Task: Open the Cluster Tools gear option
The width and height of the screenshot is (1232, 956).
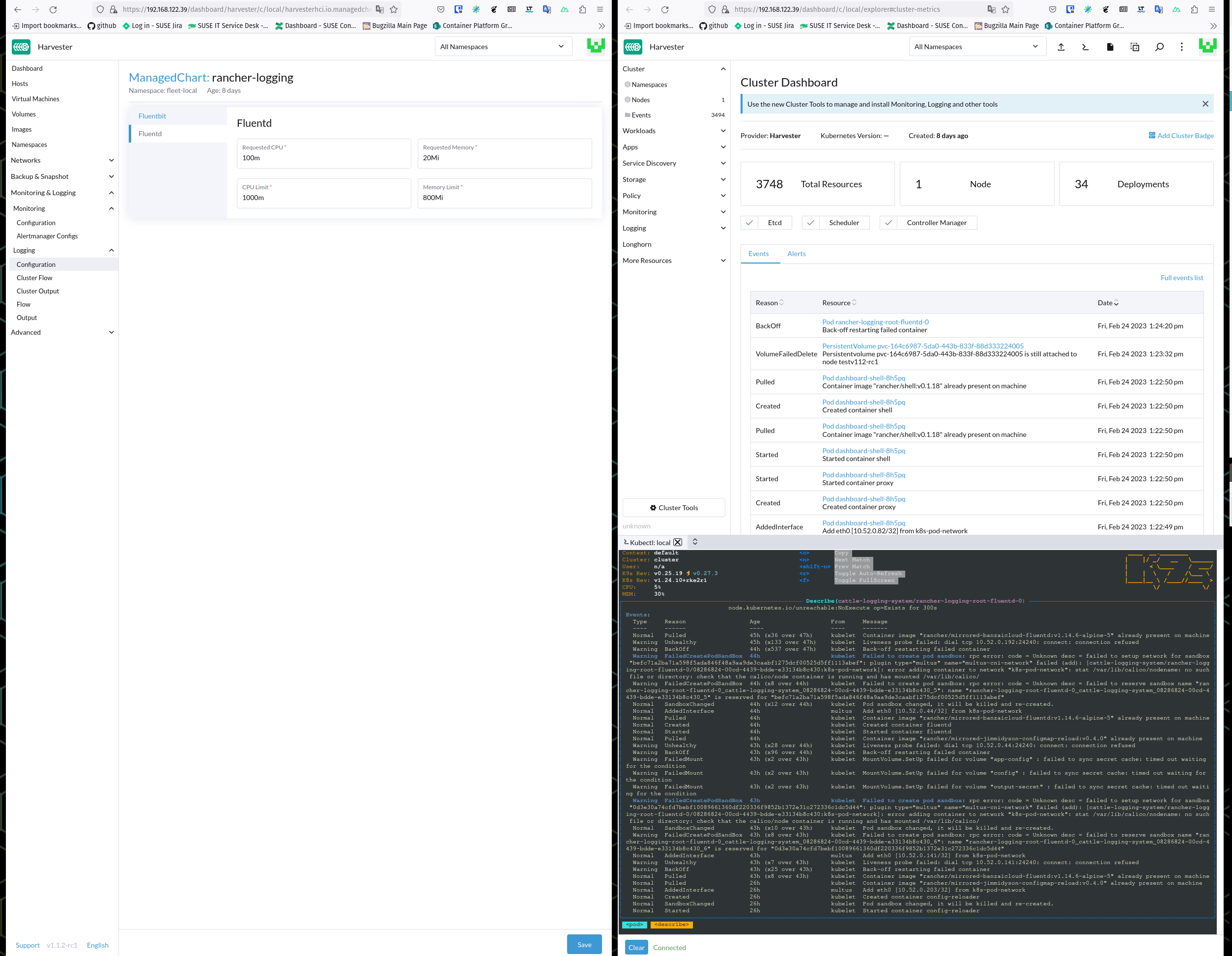Action: pos(674,507)
